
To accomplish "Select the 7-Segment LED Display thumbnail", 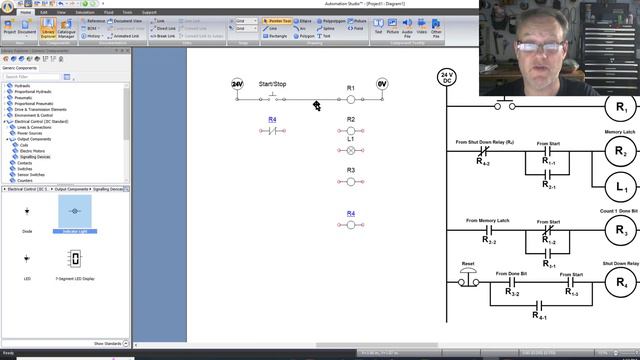I will 75,259.
